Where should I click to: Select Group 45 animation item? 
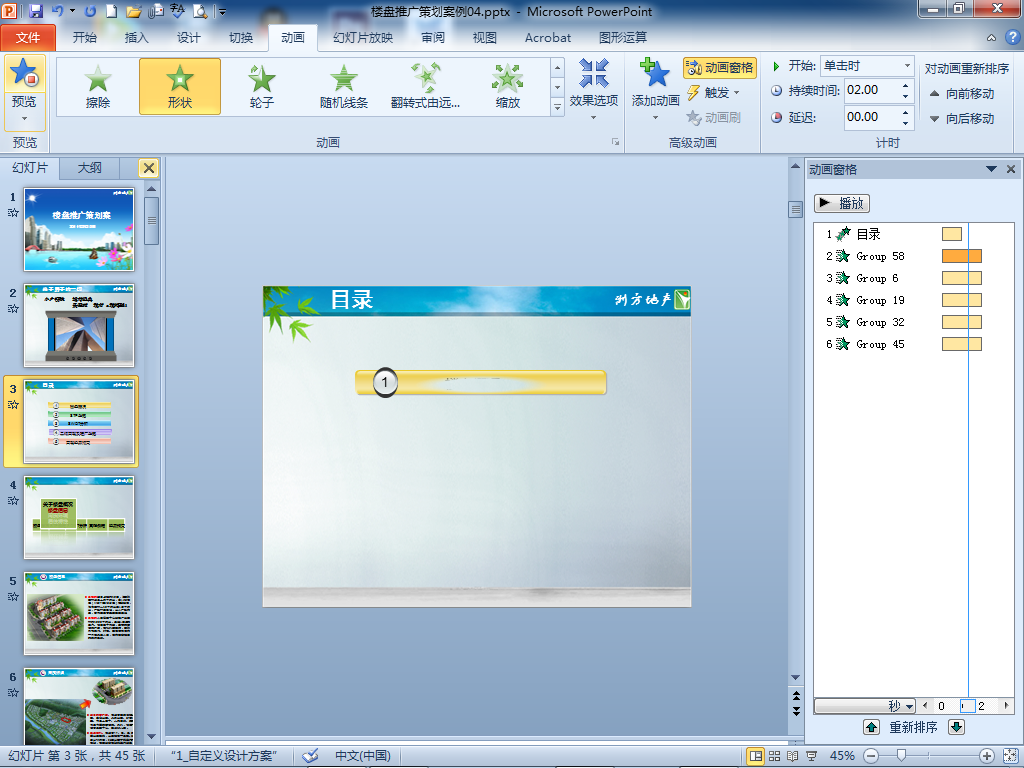point(880,344)
